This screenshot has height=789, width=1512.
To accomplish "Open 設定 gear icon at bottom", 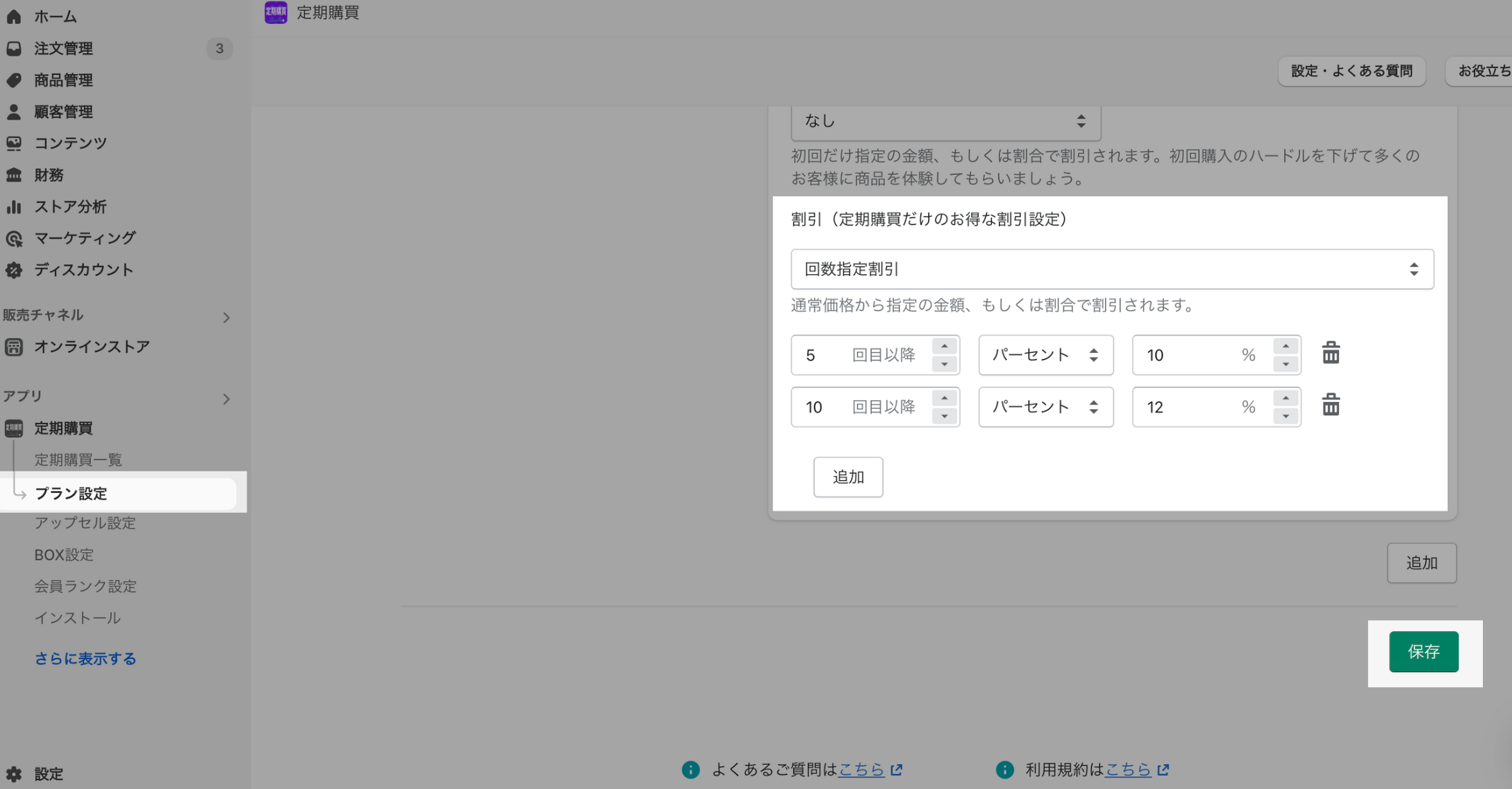I will (14, 774).
